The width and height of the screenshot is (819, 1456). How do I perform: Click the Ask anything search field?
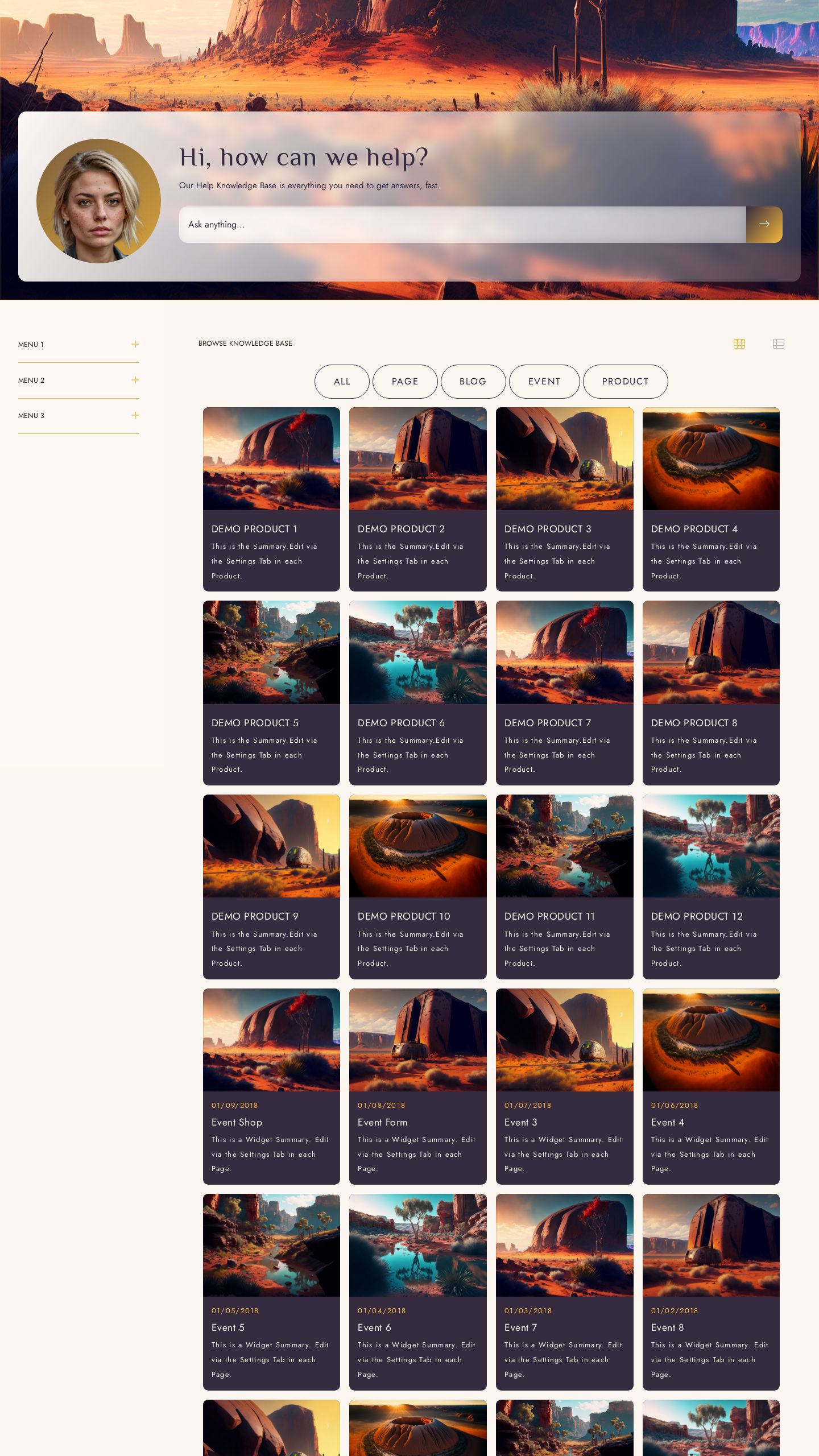[x=462, y=225]
